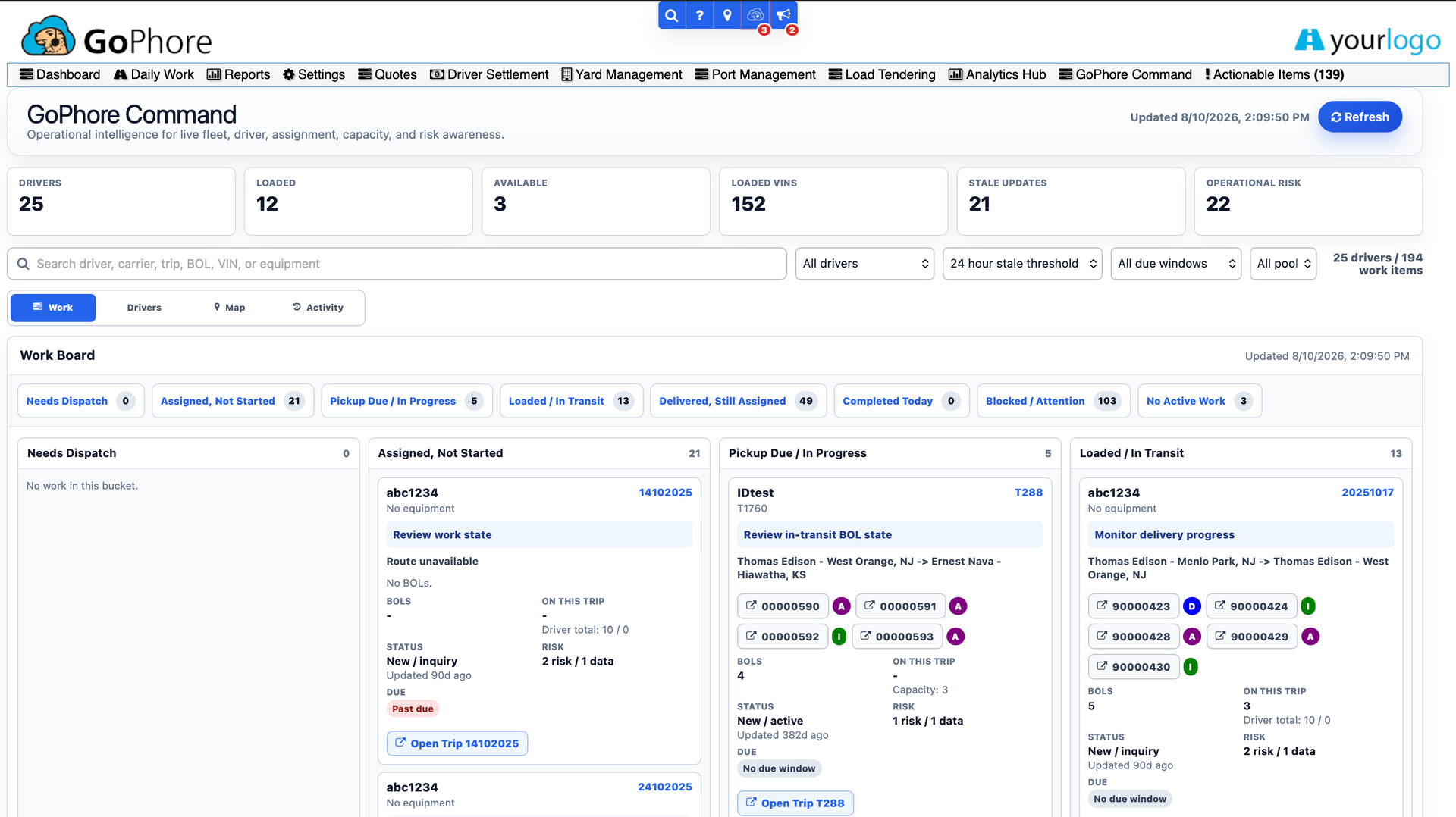The height and width of the screenshot is (817, 1456).
Task: Filter by Pickup Due / In Progress bucket
Action: click(407, 401)
